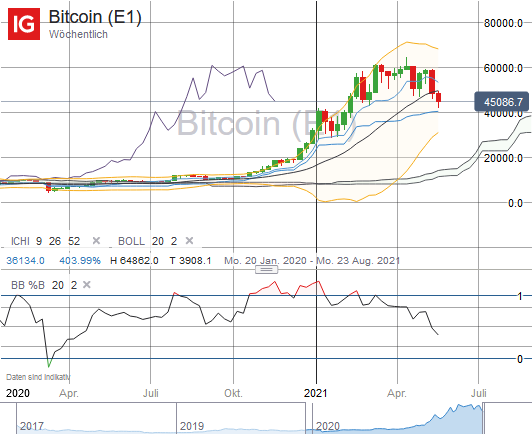
Task: Select the Wöchentlich timeframe label
Action: pyautogui.click(x=78, y=34)
